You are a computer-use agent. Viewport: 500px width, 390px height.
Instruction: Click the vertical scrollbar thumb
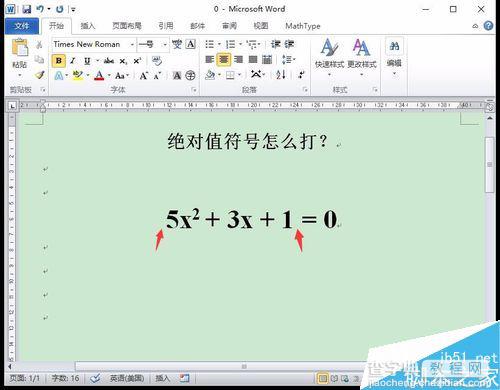coord(490,165)
